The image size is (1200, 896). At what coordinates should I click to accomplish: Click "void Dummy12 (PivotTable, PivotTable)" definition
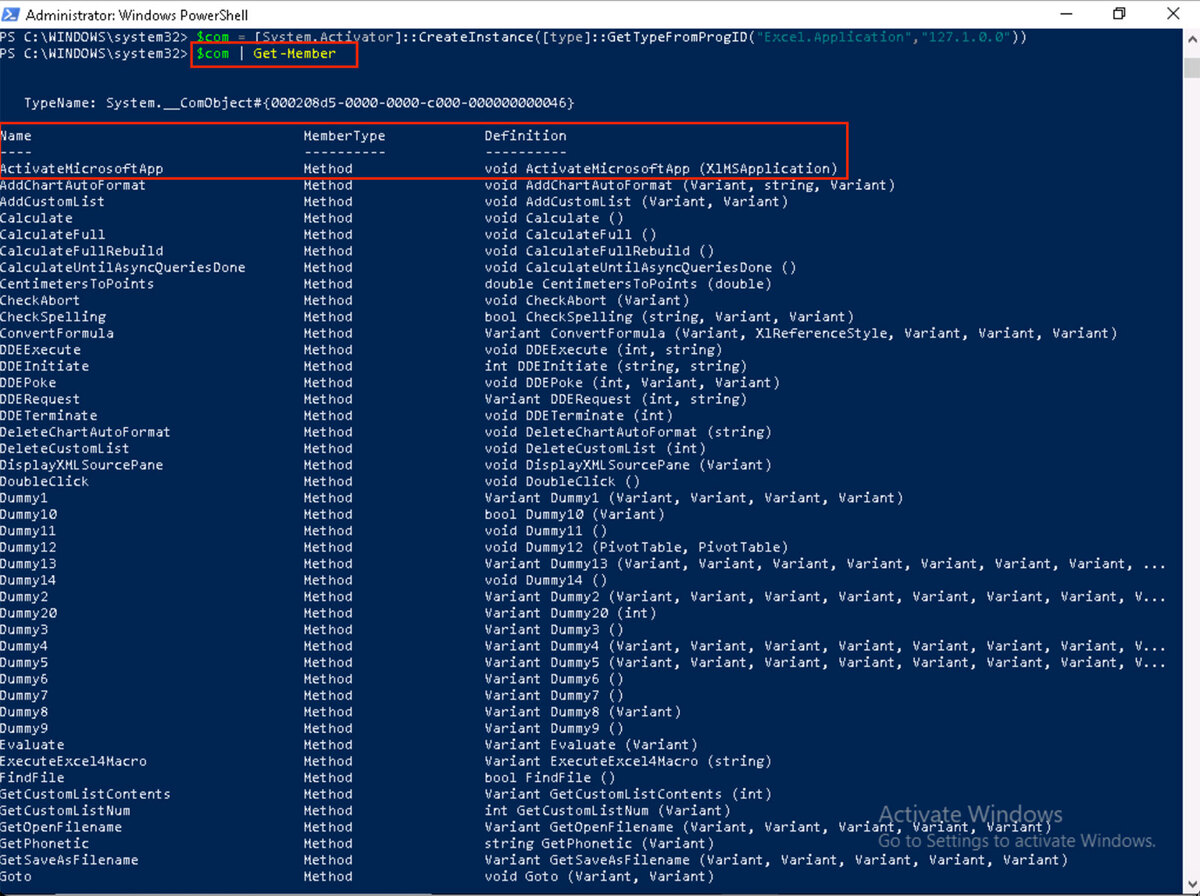pos(636,547)
